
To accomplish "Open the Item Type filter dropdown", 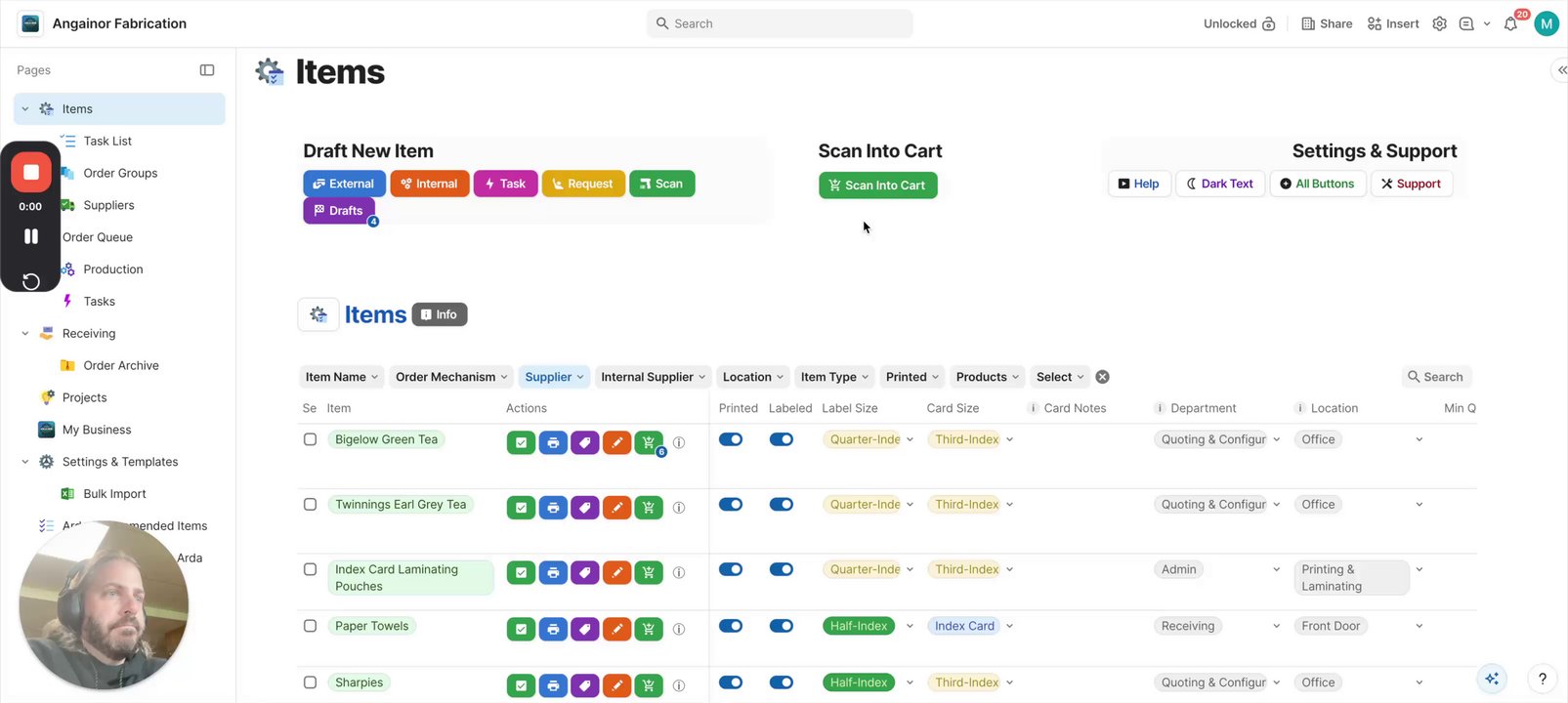I will (835, 377).
